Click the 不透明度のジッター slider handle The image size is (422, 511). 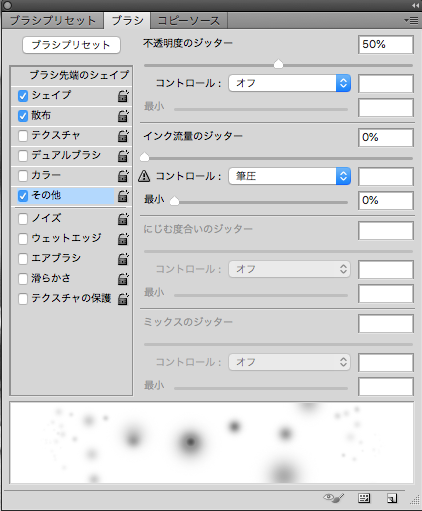[x=278, y=64]
